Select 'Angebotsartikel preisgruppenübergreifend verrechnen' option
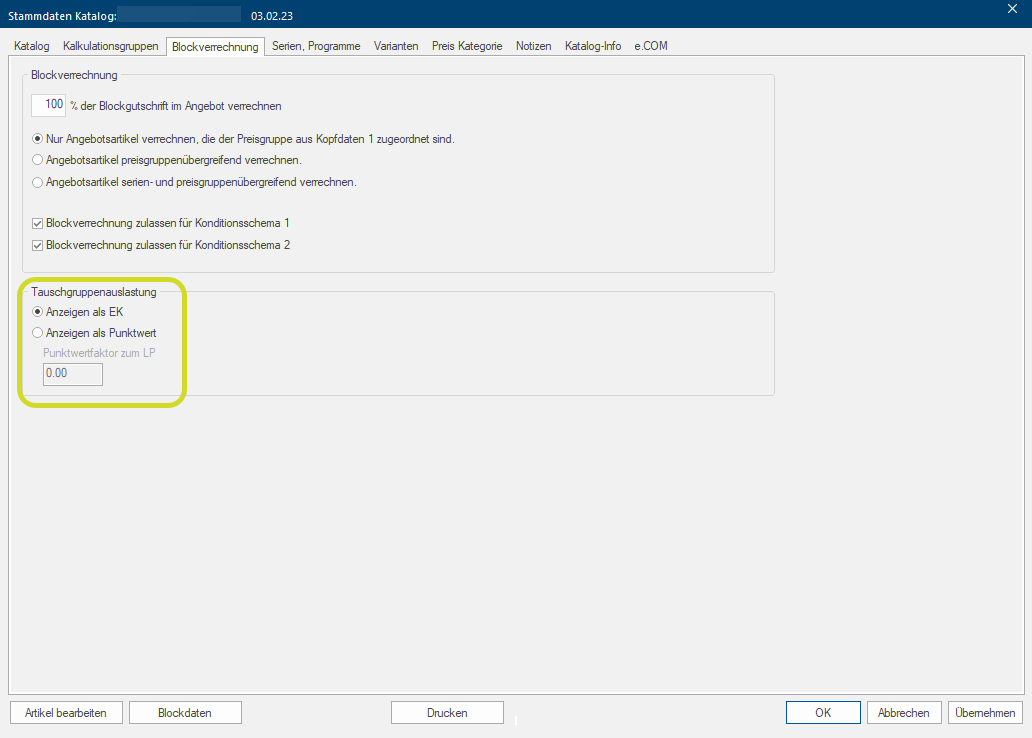The height and width of the screenshot is (738, 1032). tap(38, 160)
